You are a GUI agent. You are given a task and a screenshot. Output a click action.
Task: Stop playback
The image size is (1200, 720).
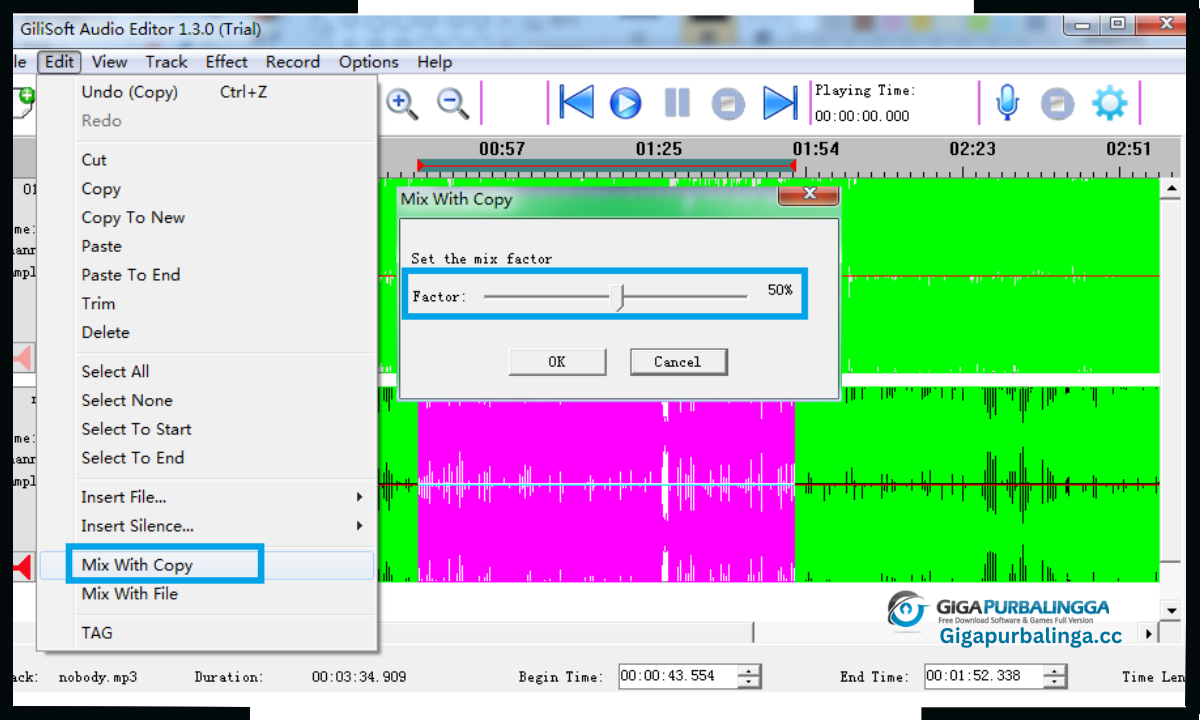click(728, 103)
